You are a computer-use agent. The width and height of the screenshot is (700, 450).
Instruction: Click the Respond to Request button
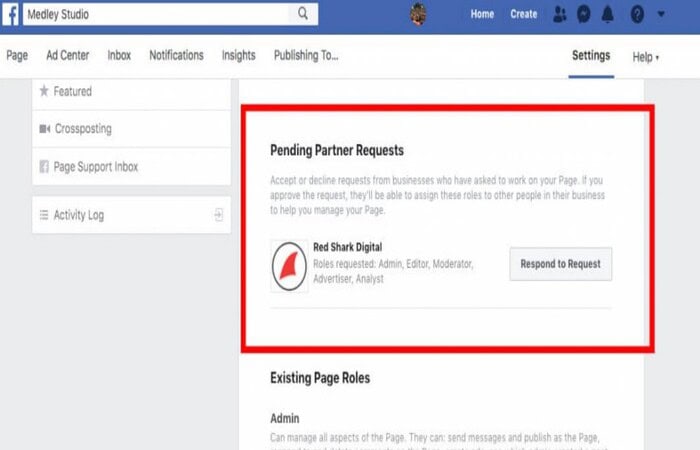coord(561,264)
